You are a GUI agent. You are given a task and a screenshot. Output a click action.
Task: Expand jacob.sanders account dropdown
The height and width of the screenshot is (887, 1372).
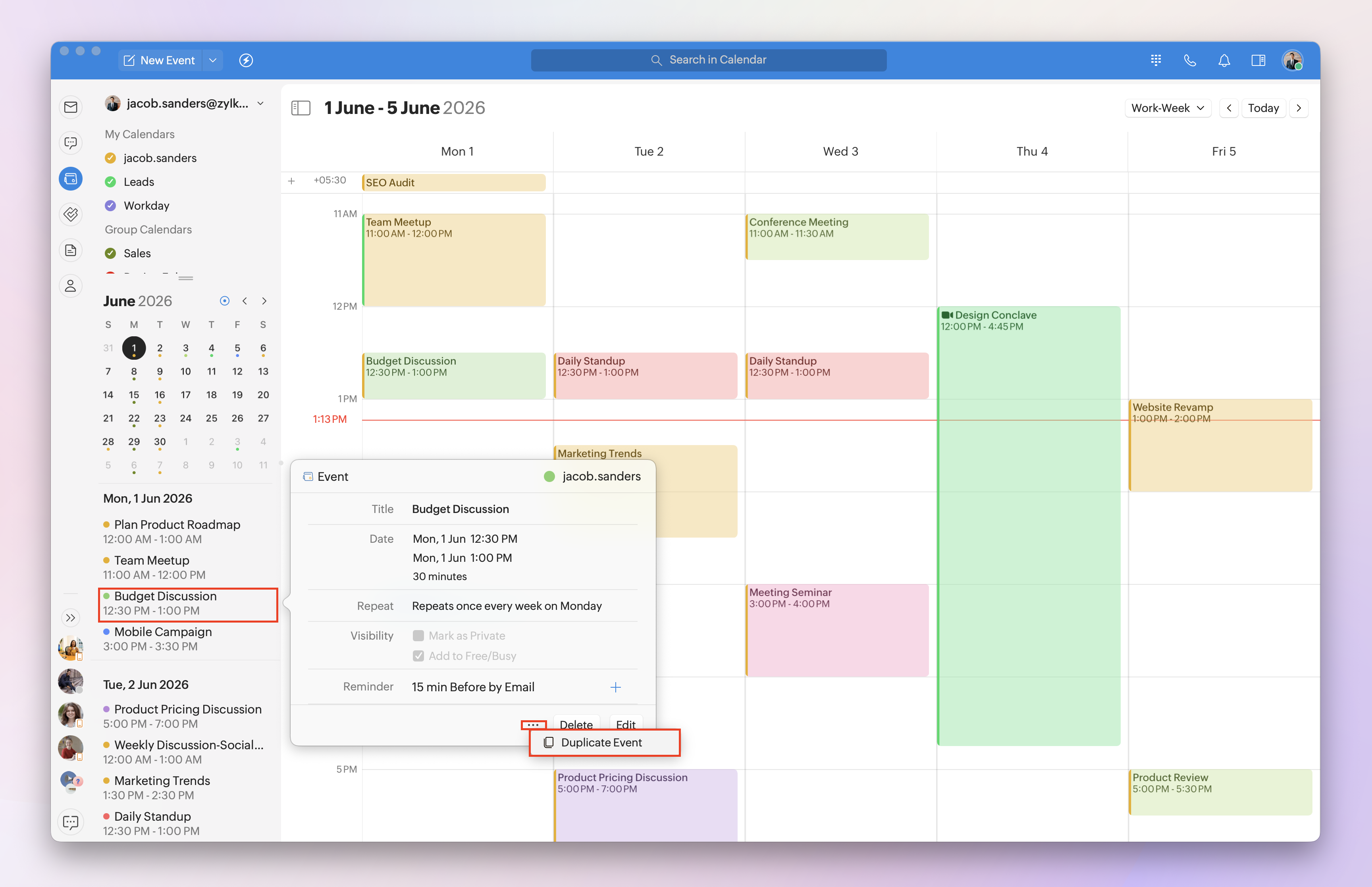tap(261, 104)
